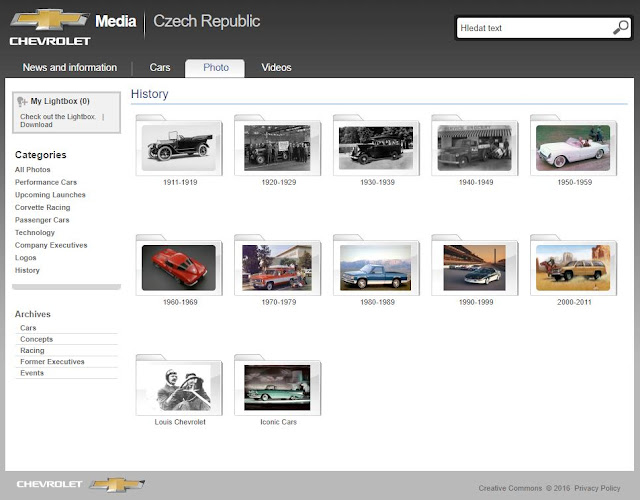
Task: Click the Media header text
Action: click(x=116, y=21)
